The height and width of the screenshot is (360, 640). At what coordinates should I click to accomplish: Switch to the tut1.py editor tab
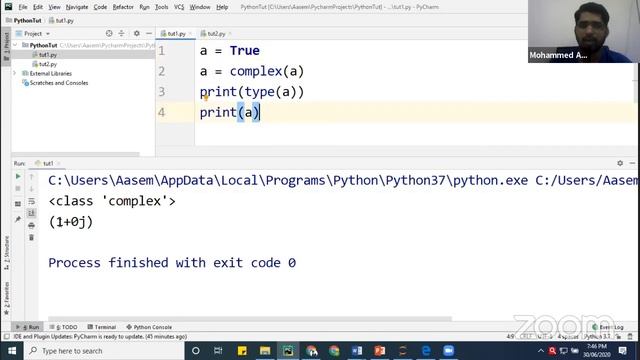point(176,33)
